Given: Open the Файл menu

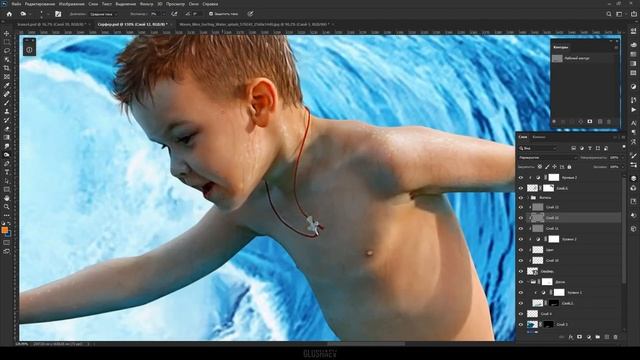Looking at the screenshot, I should [x=16, y=4].
